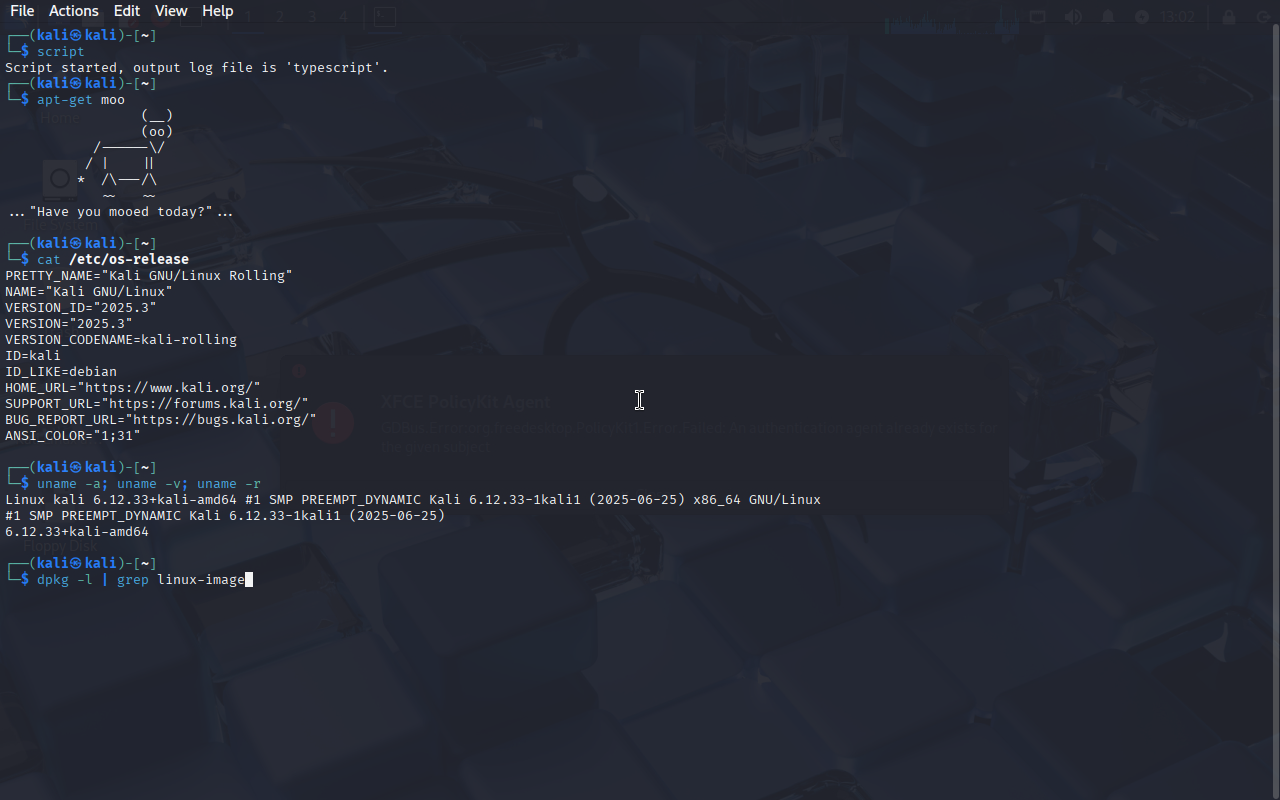The image size is (1280, 800).
Task: Open the Edit menu
Action: (x=127, y=11)
